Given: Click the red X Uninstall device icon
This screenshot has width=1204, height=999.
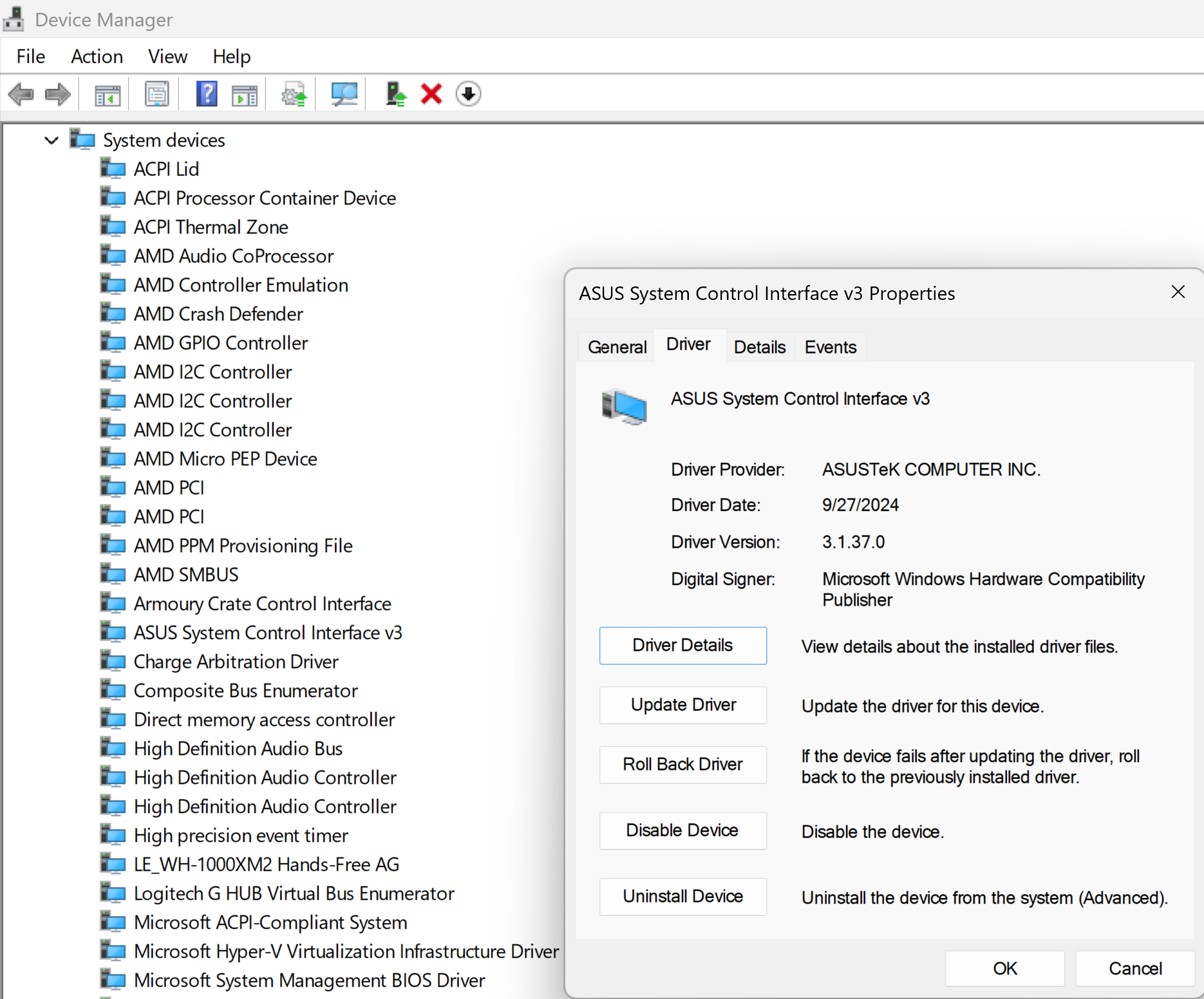Looking at the screenshot, I should [x=431, y=94].
